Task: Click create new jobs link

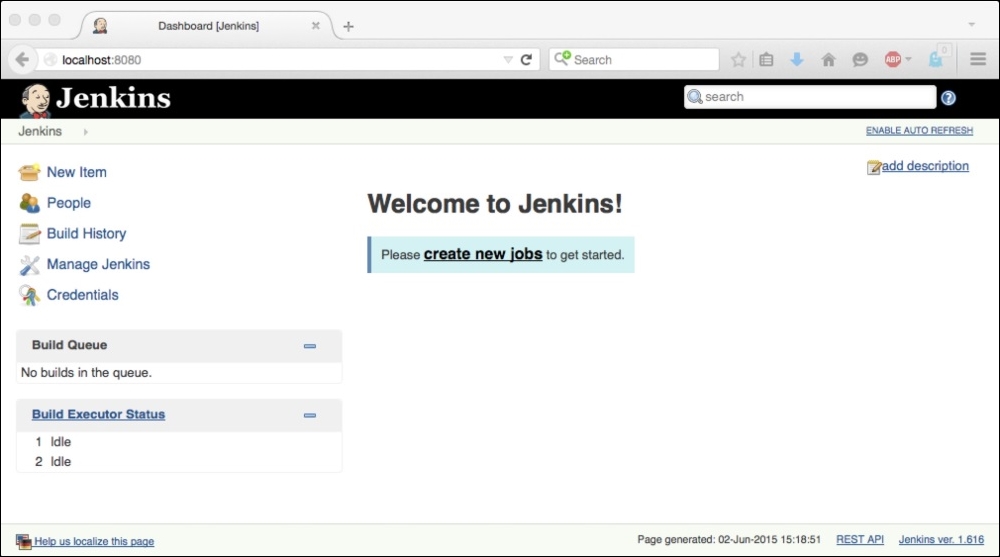Action: [x=483, y=254]
